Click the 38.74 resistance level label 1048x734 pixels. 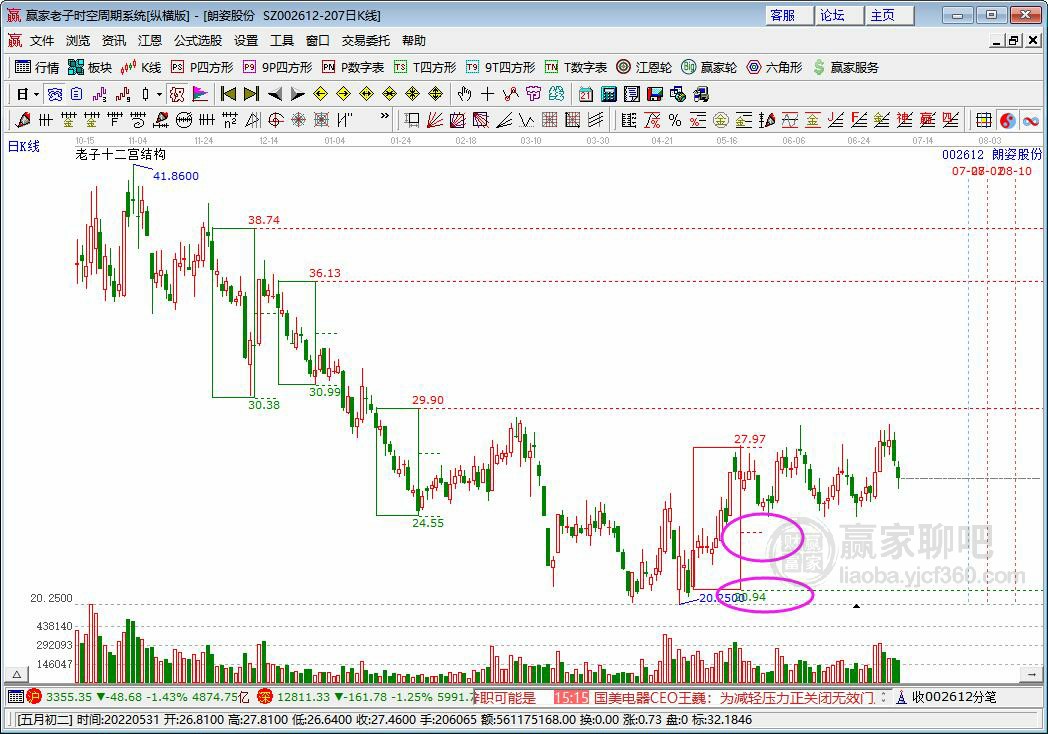(263, 220)
